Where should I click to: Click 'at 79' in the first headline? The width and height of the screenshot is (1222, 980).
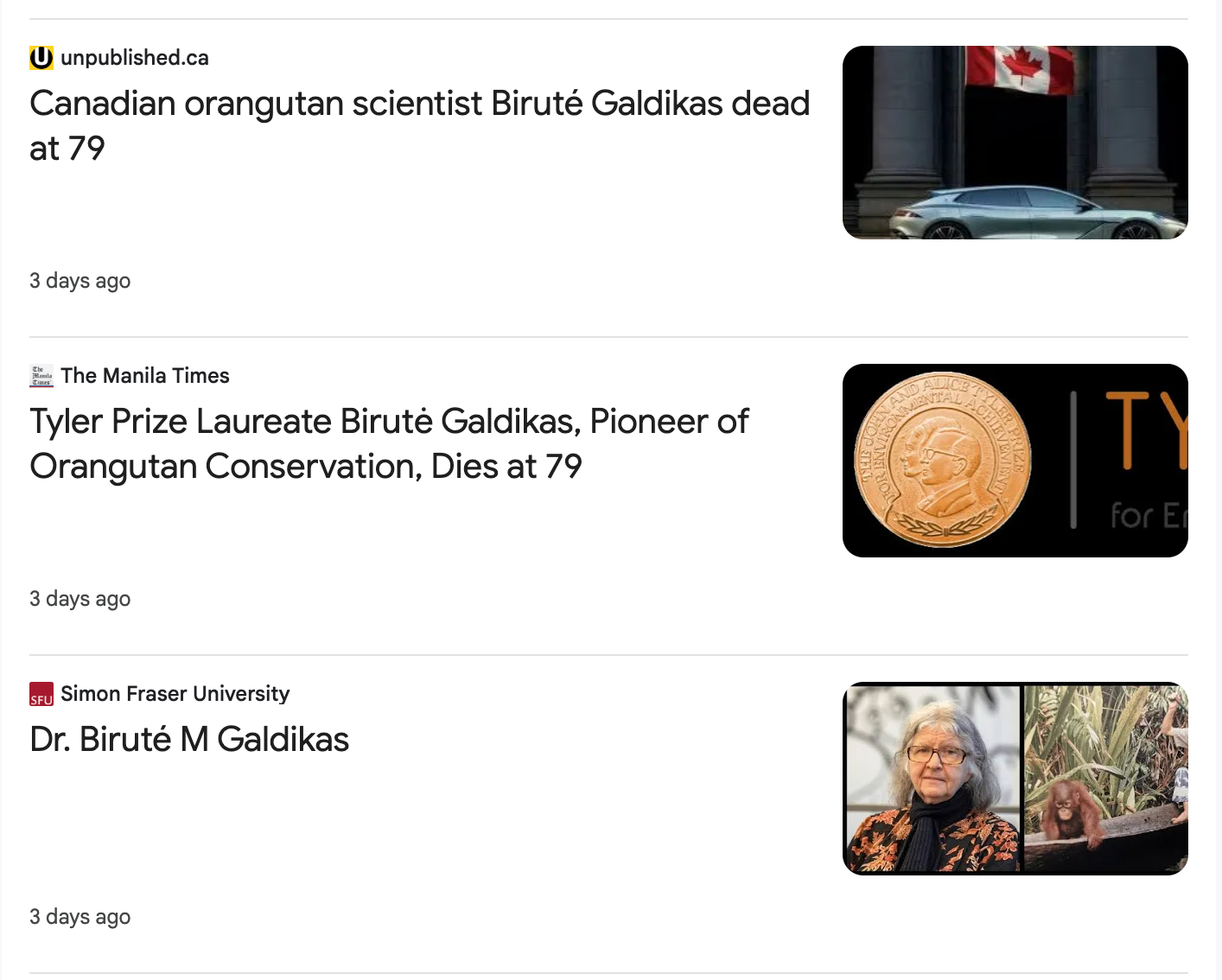pos(67,149)
